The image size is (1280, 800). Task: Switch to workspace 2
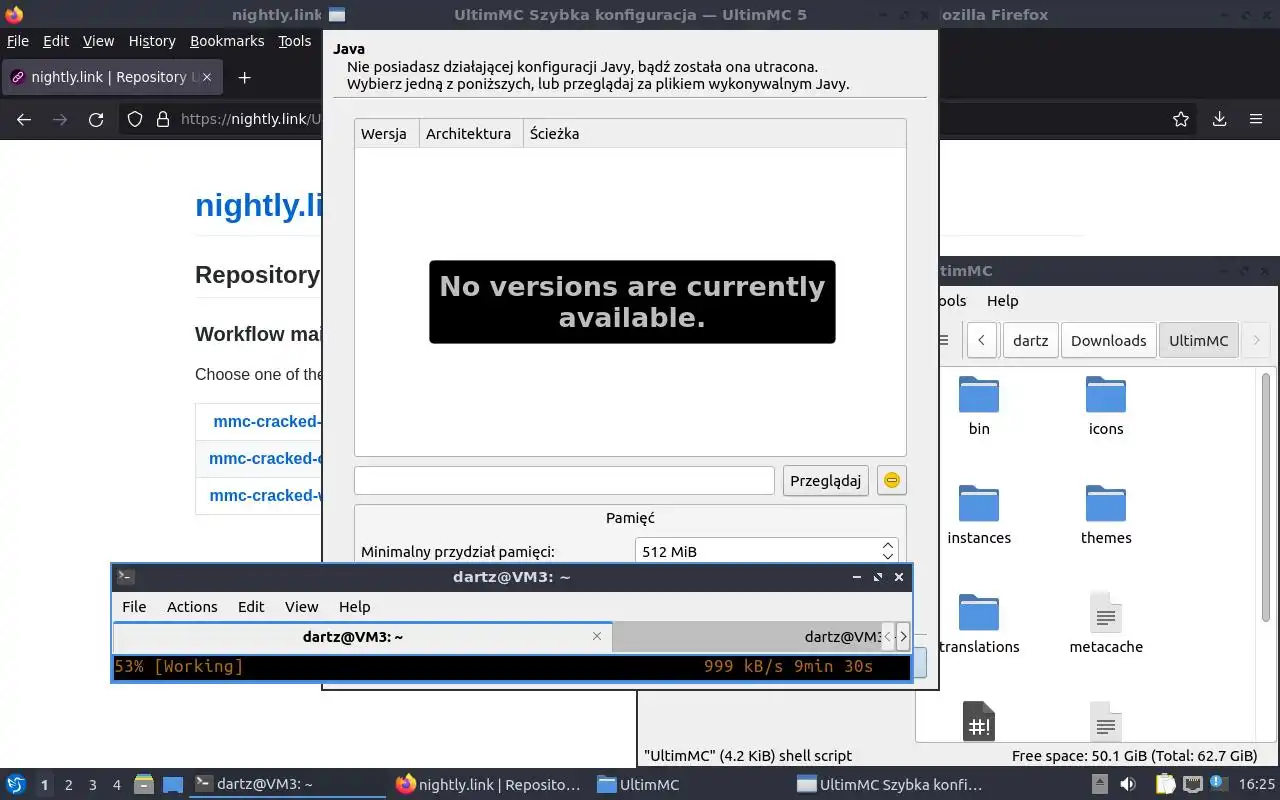(x=69, y=785)
